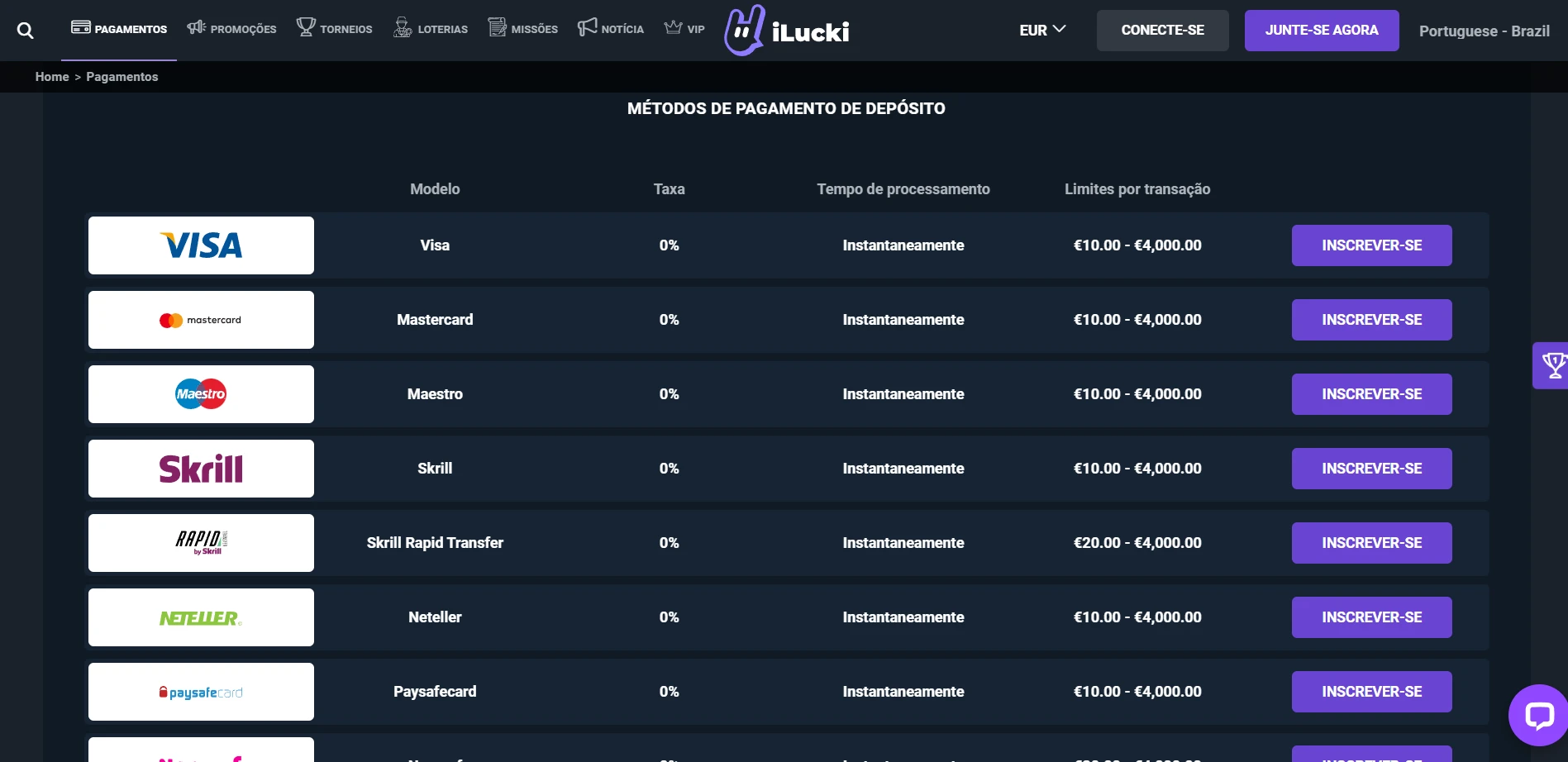Select the Skrill method name text
Viewport: 1568px width, 762px height.
435,469
